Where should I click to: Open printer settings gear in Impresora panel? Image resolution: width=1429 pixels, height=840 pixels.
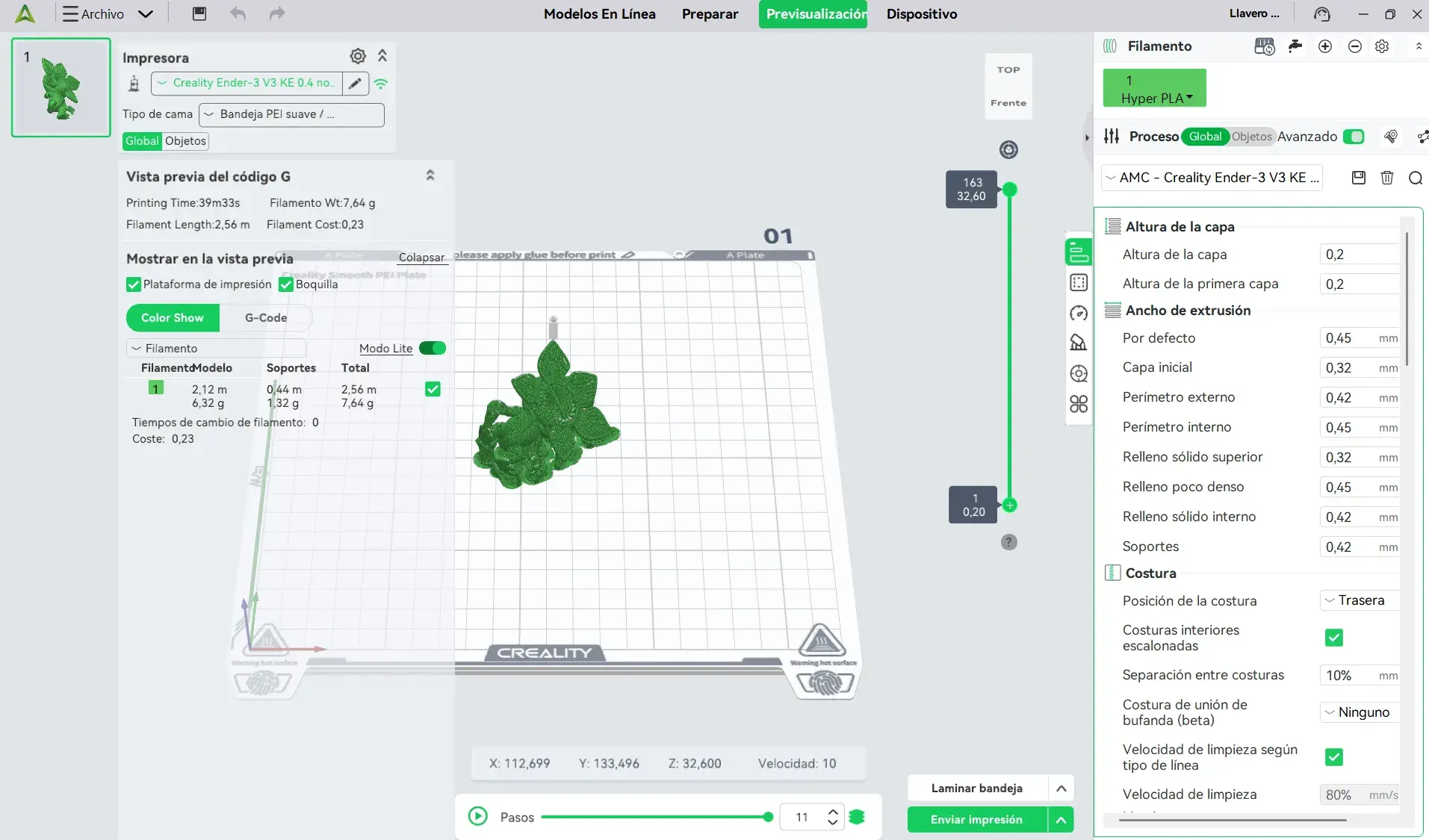358,56
